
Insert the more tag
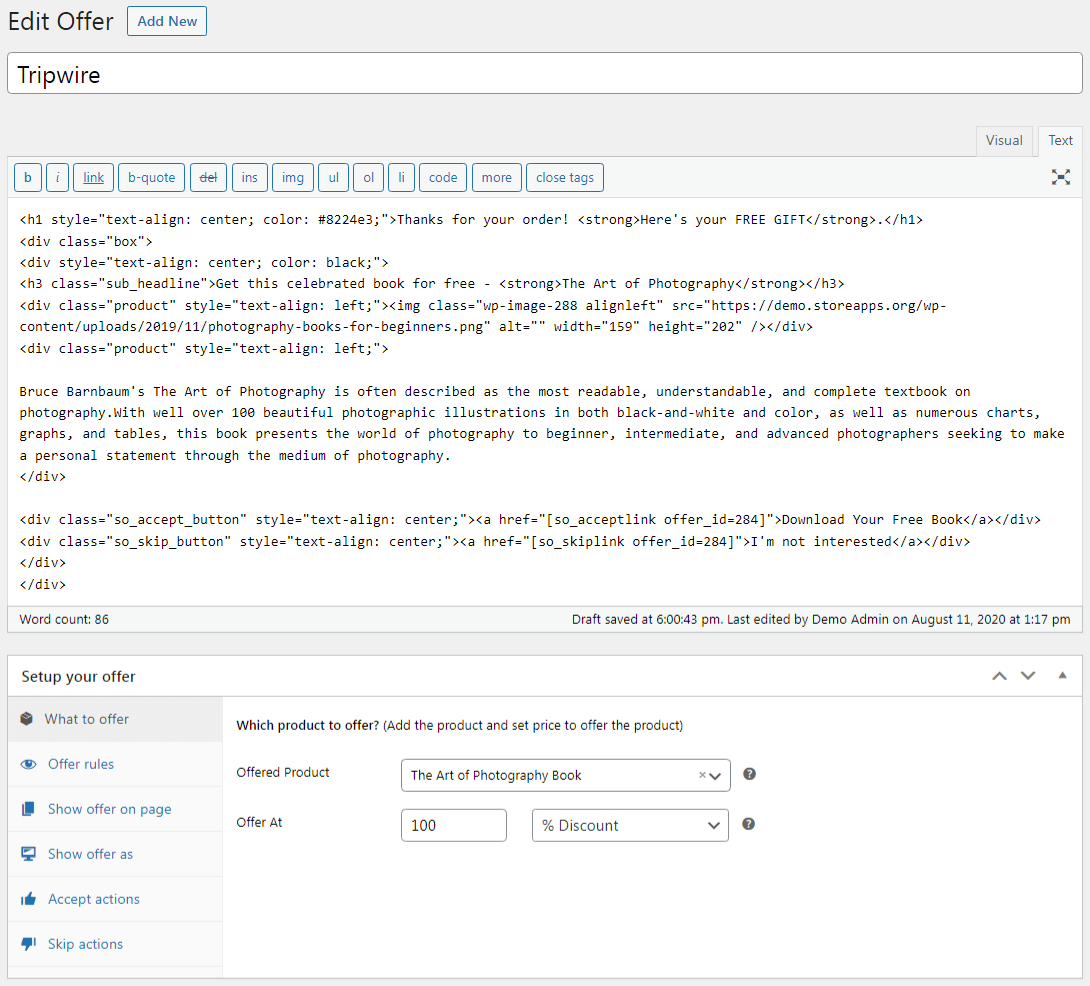(496, 177)
